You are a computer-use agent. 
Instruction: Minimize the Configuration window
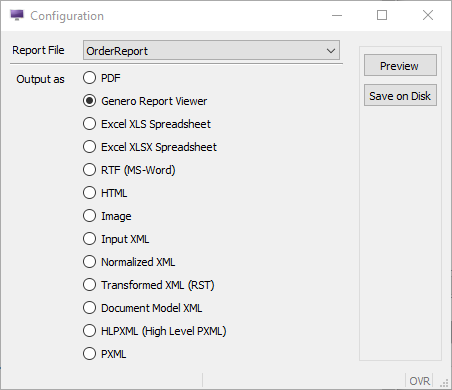(337, 15)
